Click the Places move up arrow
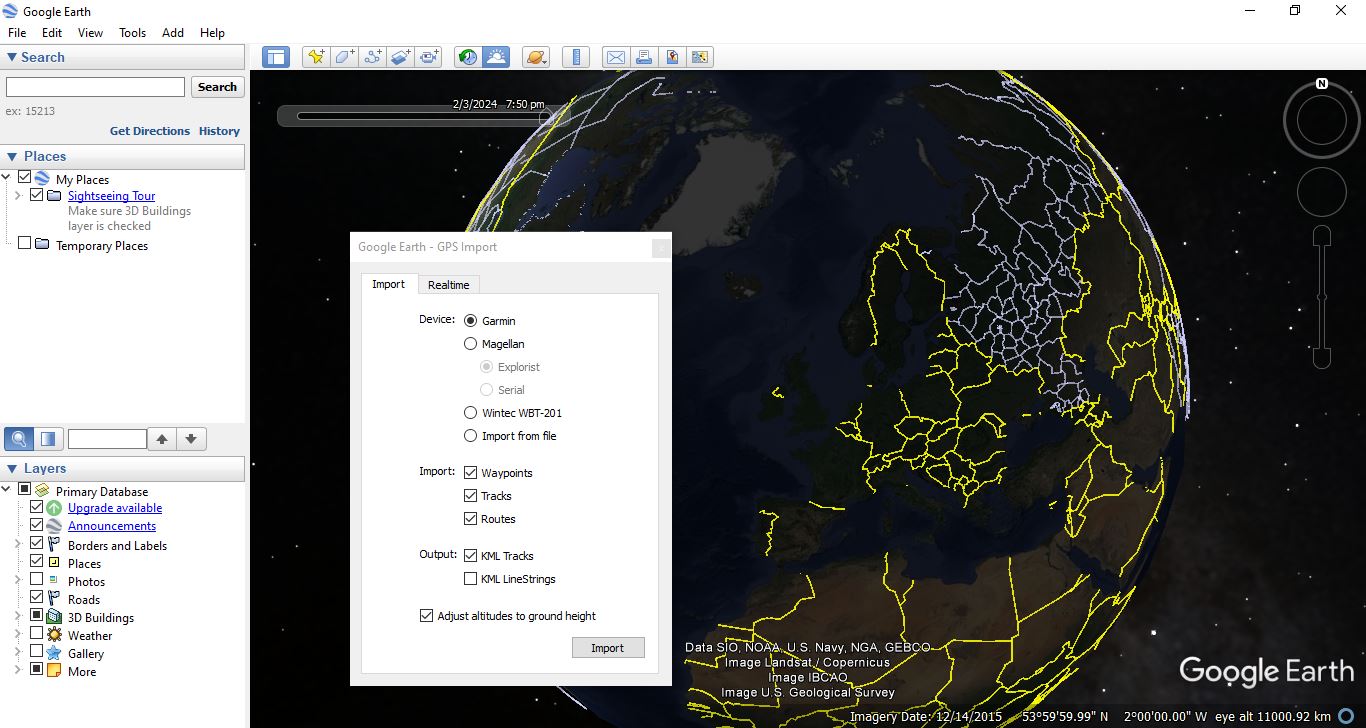1366x728 pixels. 162,438
